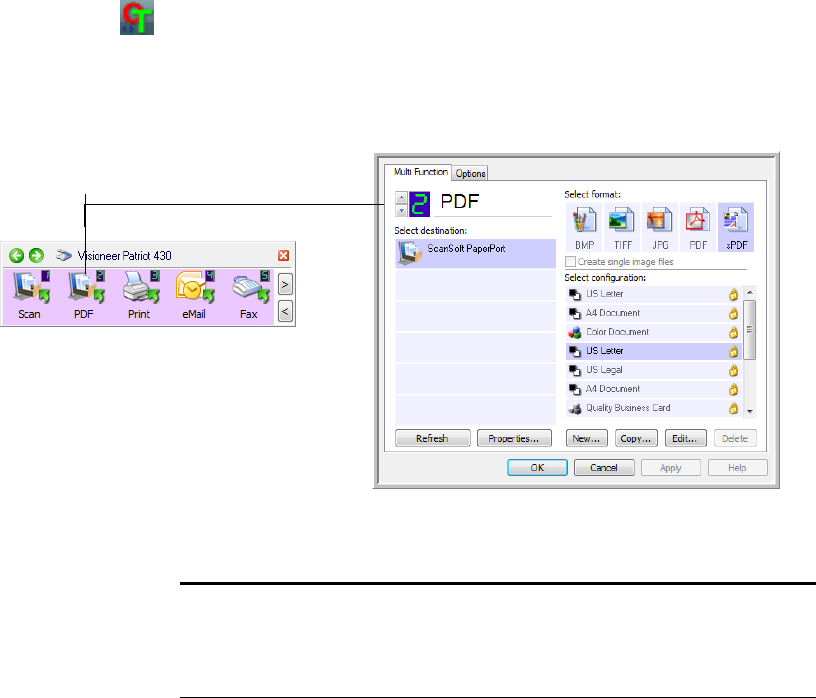Click the Apply button
The width and height of the screenshot is (816, 698).
pos(671,467)
